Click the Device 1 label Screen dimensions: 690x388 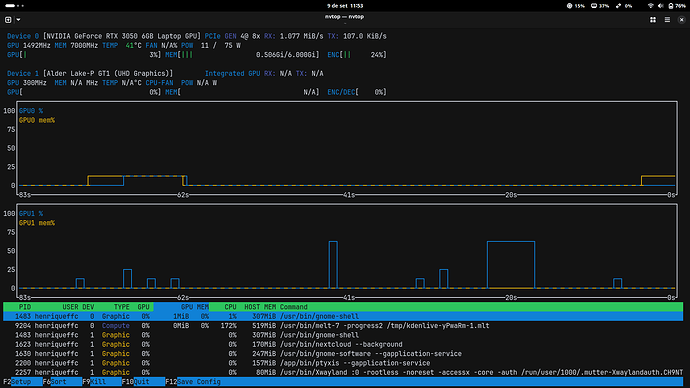point(23,74)
